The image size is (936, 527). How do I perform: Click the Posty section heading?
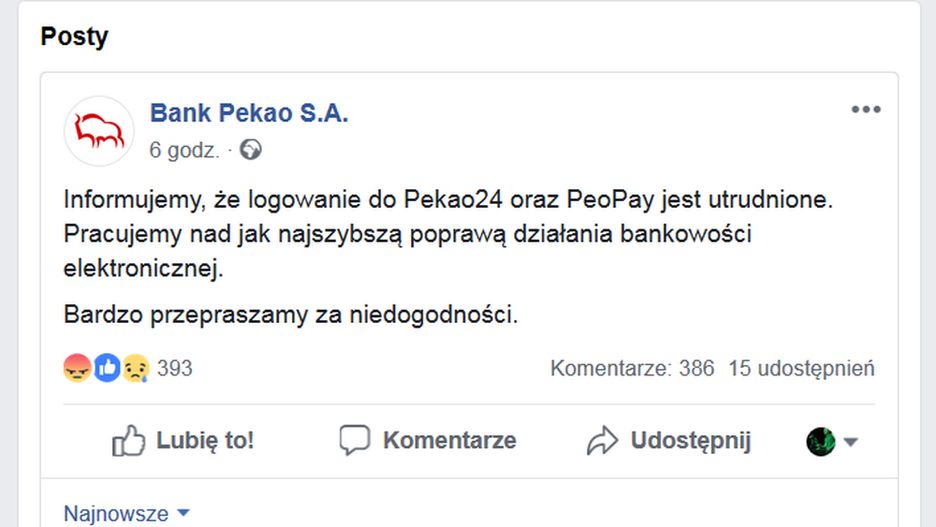[x=74, y=37]
